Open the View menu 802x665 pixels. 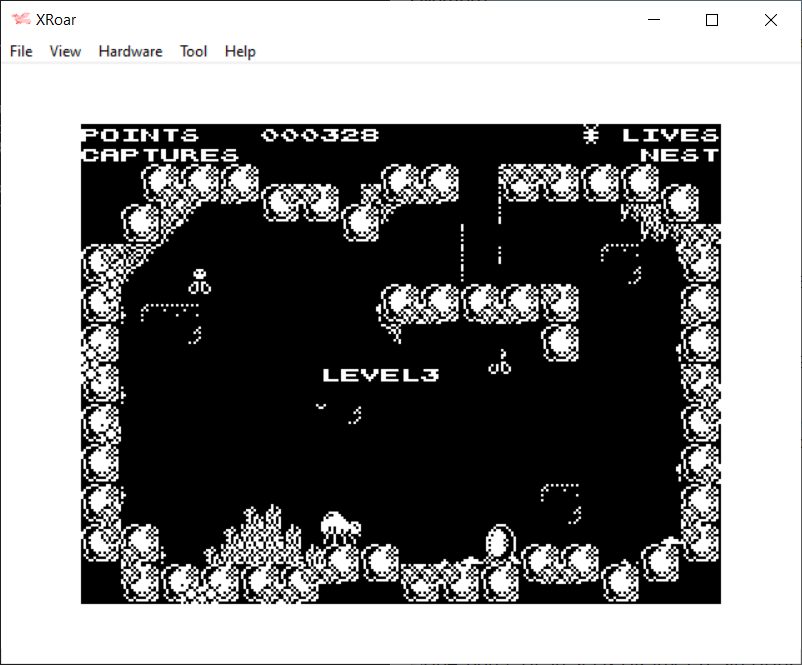coord(65,51)
